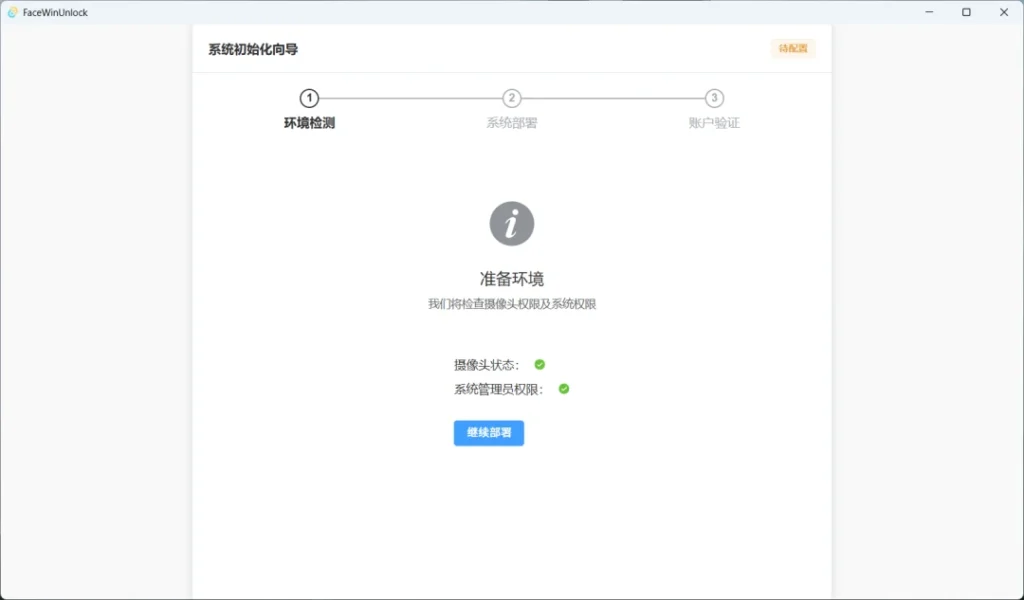Click the 摄像头状态 status label
The width and height of the screenshot is (1024, 600).
(487, 364)
